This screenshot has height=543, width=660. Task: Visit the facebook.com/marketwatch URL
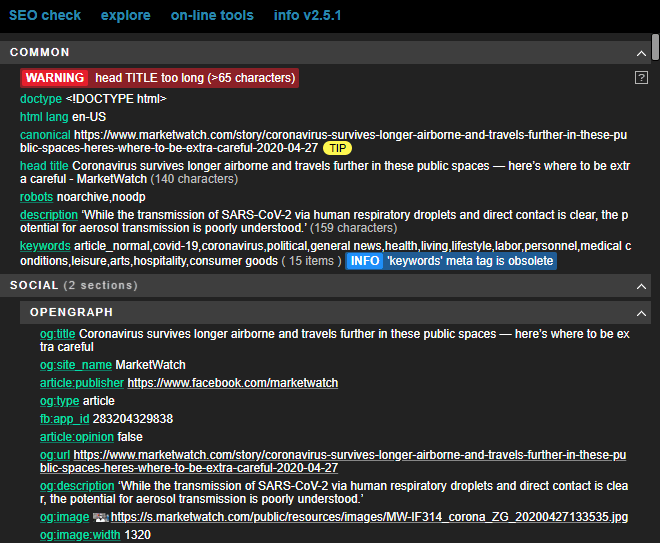[x=233, y=383]
